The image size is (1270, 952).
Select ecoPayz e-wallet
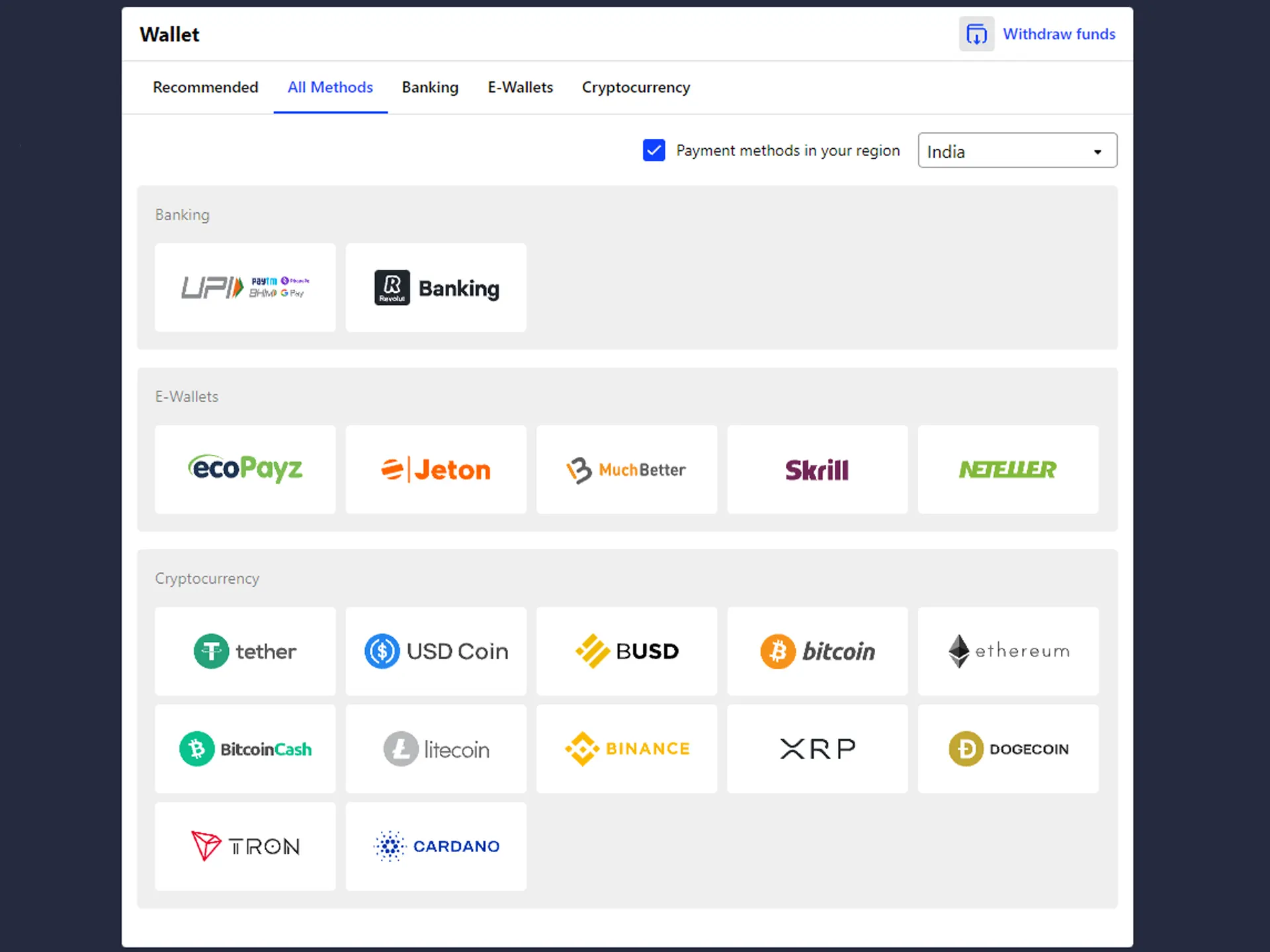[245, 469]
